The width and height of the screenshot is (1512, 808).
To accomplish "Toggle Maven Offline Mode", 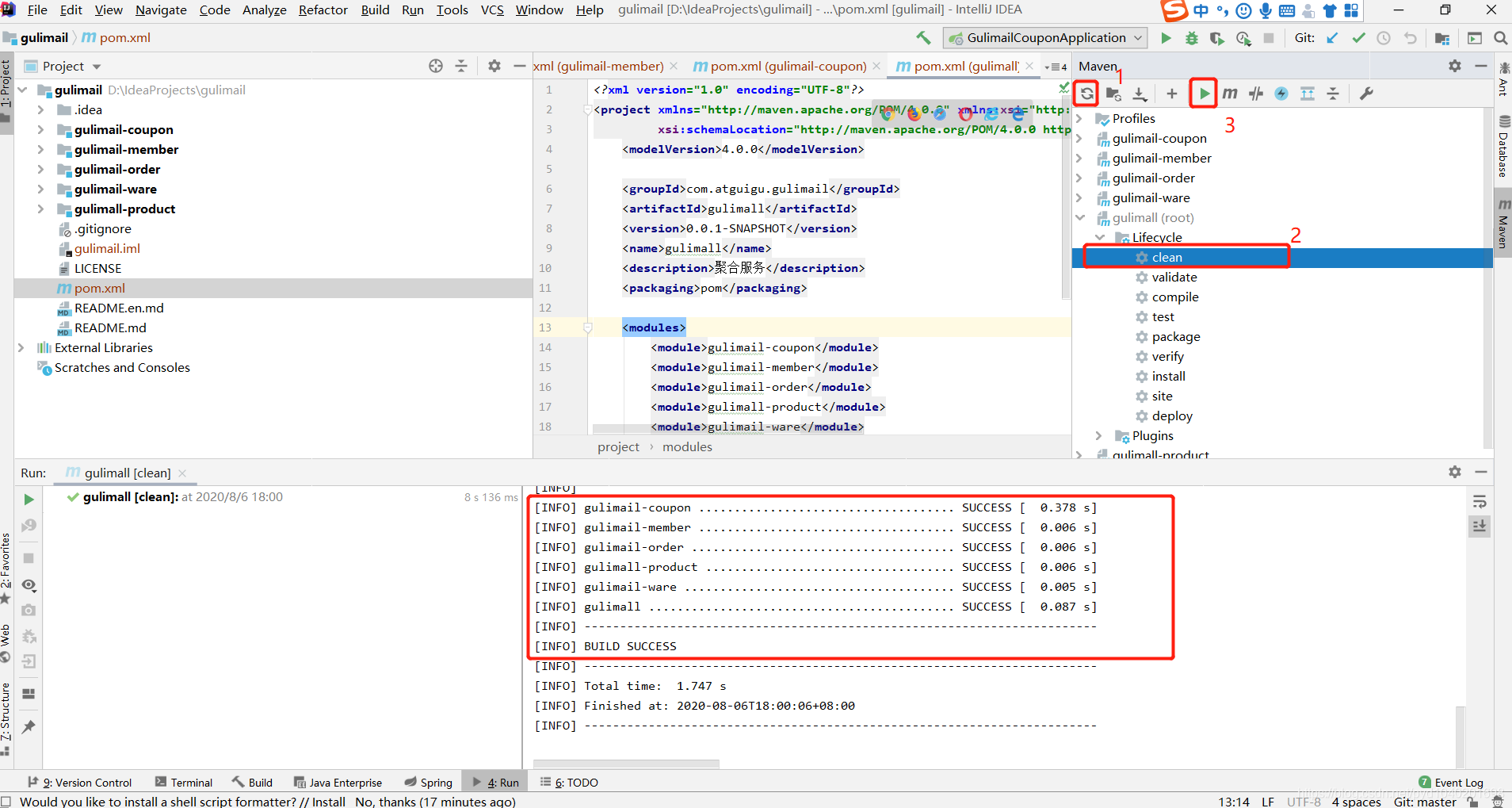I will (x=1256, y=94).
